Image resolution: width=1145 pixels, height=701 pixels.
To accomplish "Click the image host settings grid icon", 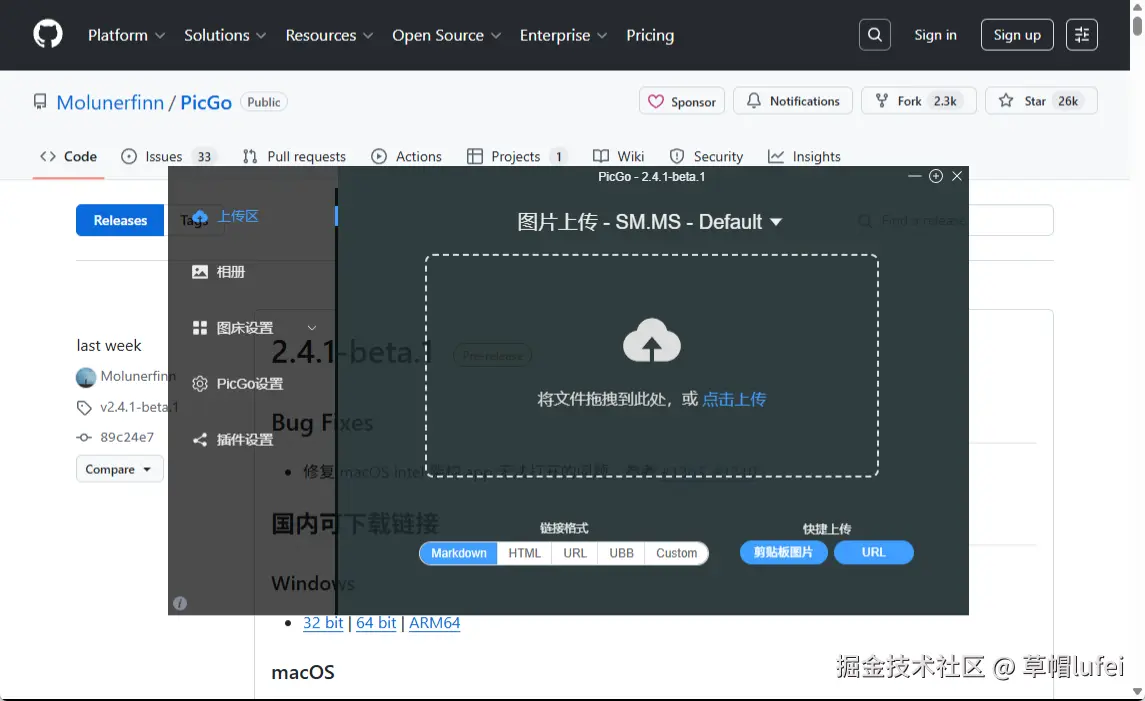I will (x=199, y=328).
